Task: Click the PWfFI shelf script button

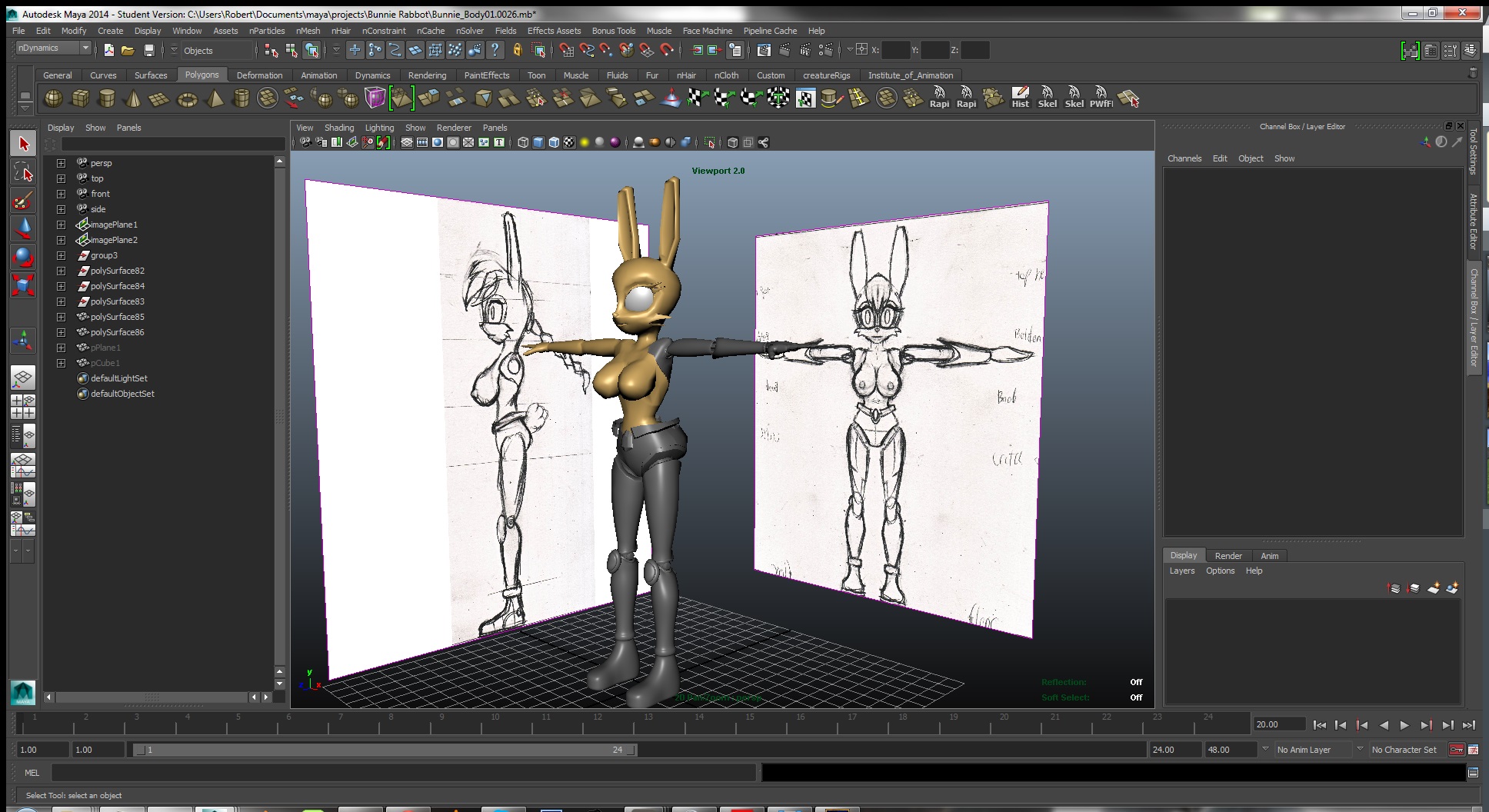Action: [1101, 98]
